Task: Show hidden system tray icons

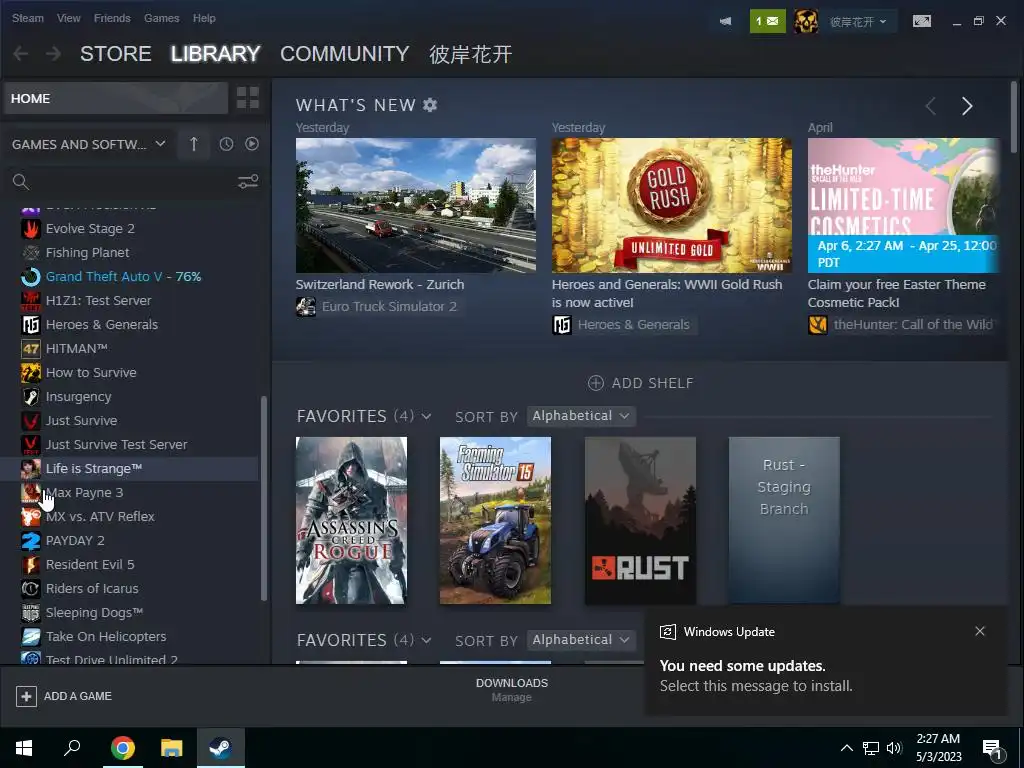Action: (x=846, y=748)
